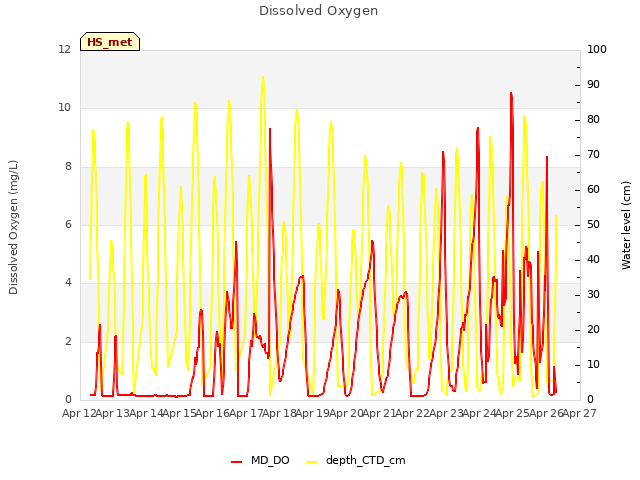Image resolution: width=640 pixels, height=480 pixels.
Task: Click the Apr 20 x-axis tick label
Action: click(346, 413)
